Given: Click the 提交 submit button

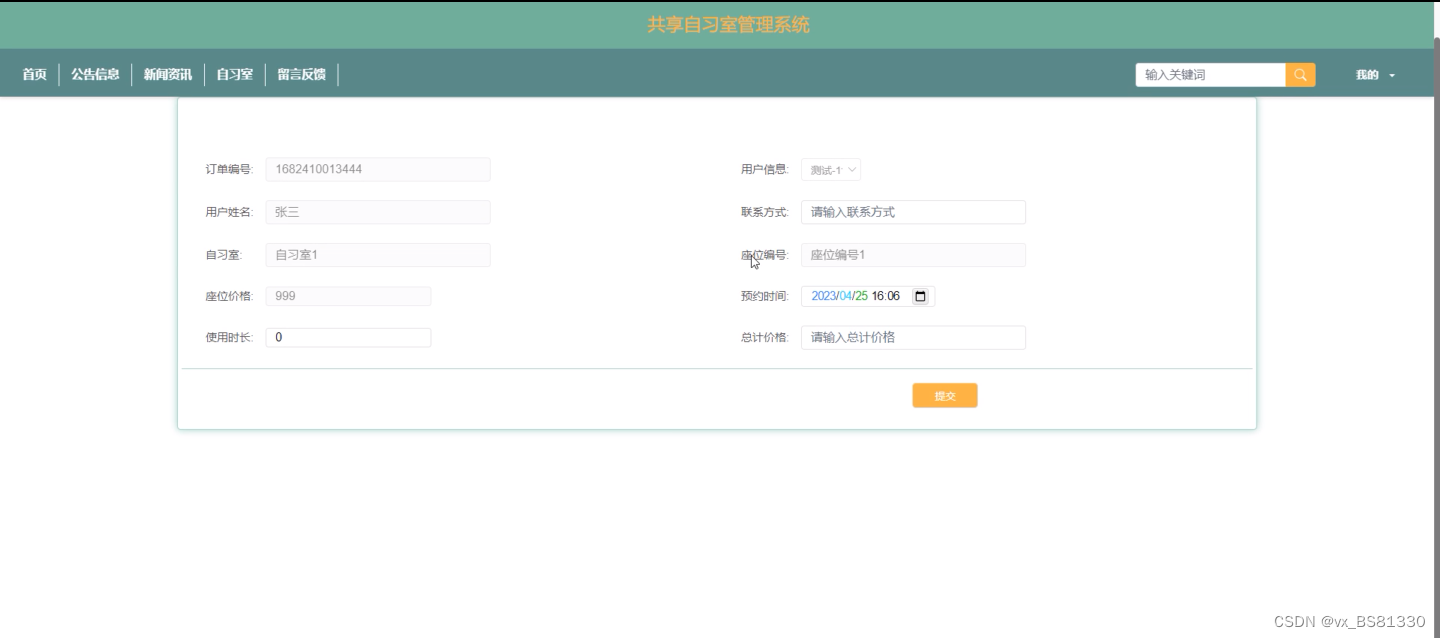Looking at the screenshot, I should 945,396.
